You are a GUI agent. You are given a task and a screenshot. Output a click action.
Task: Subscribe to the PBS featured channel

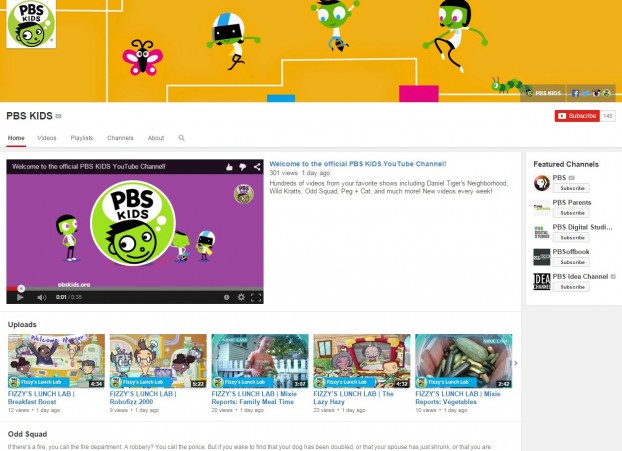(x=571, y=188)
